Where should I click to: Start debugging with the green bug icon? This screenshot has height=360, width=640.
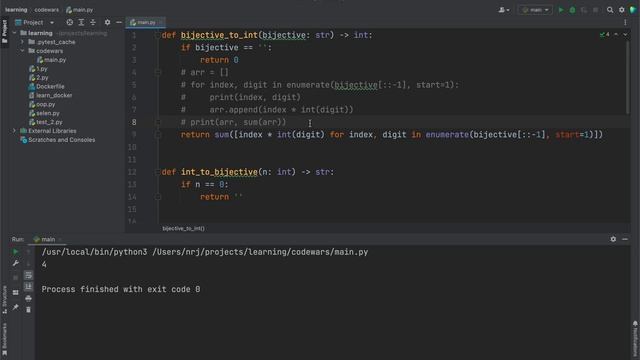pyautogui.click(x=572, y=10)
